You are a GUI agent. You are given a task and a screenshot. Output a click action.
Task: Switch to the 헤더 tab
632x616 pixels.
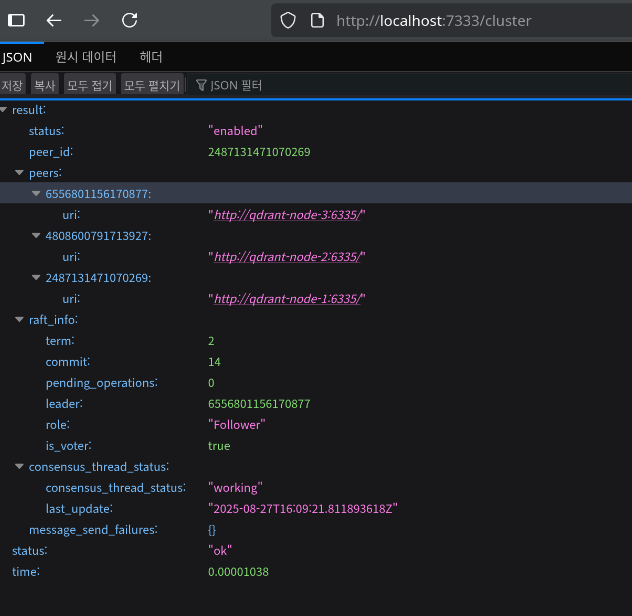tap(151, 57)
